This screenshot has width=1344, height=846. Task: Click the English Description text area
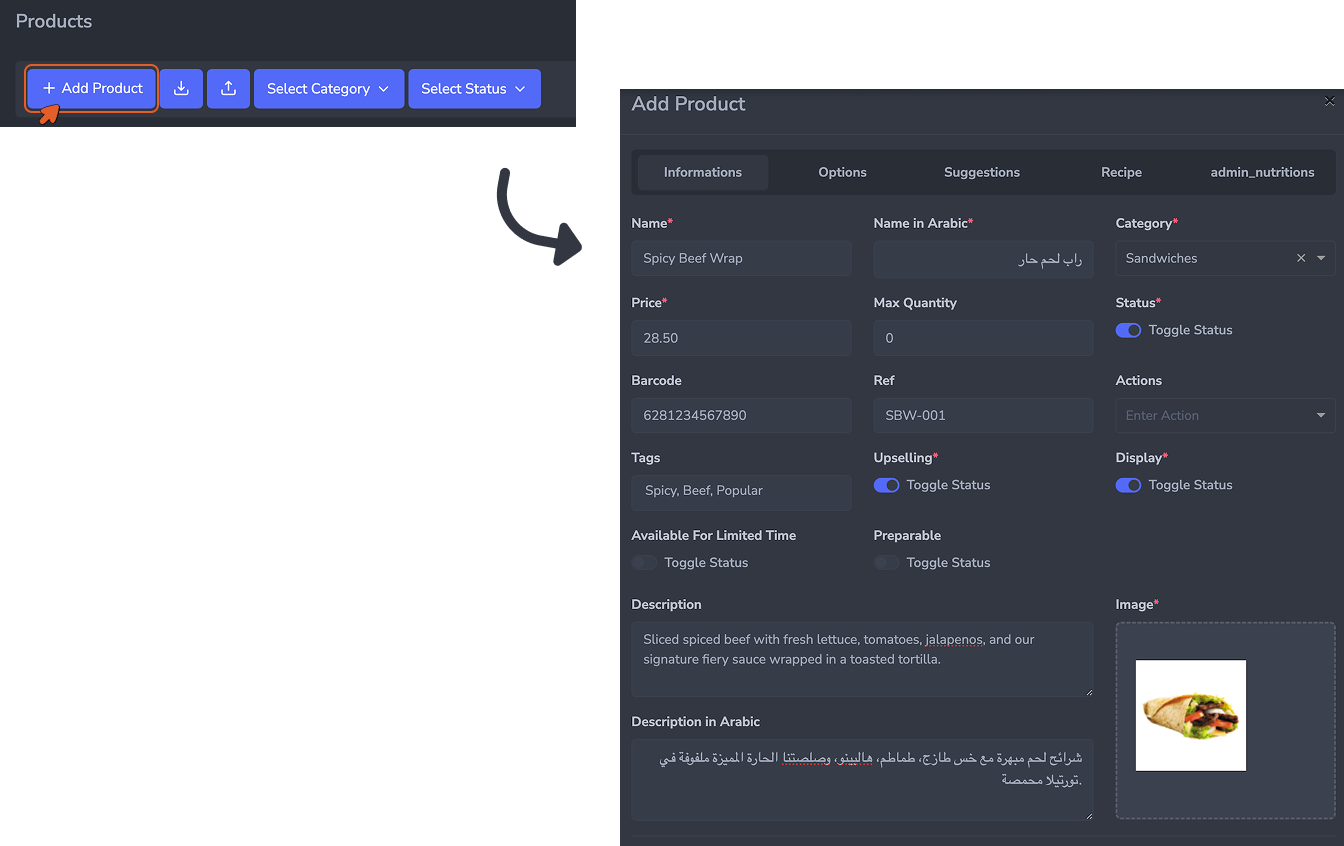(863, 659)
